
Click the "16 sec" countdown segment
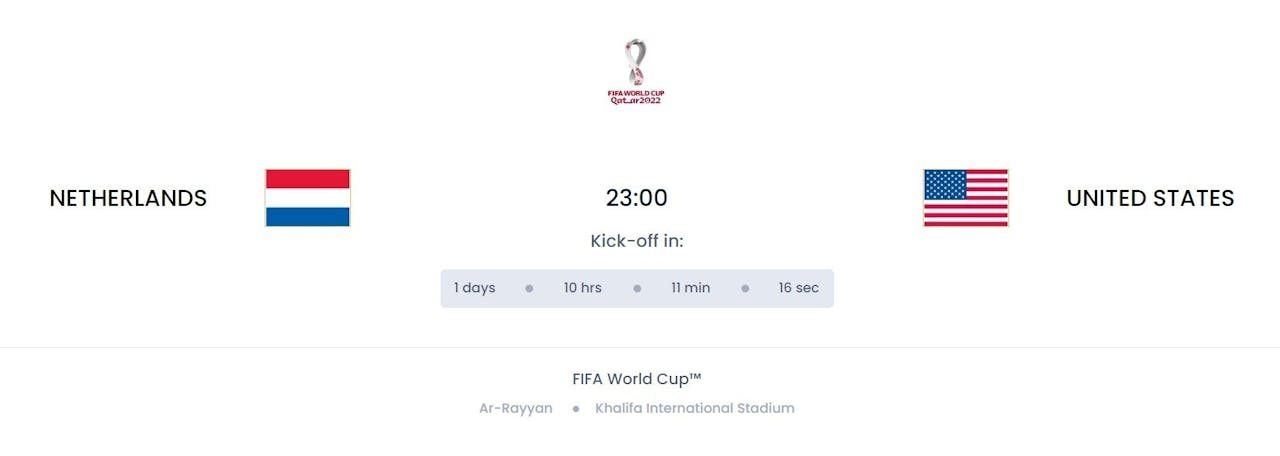tap(799, 288)
